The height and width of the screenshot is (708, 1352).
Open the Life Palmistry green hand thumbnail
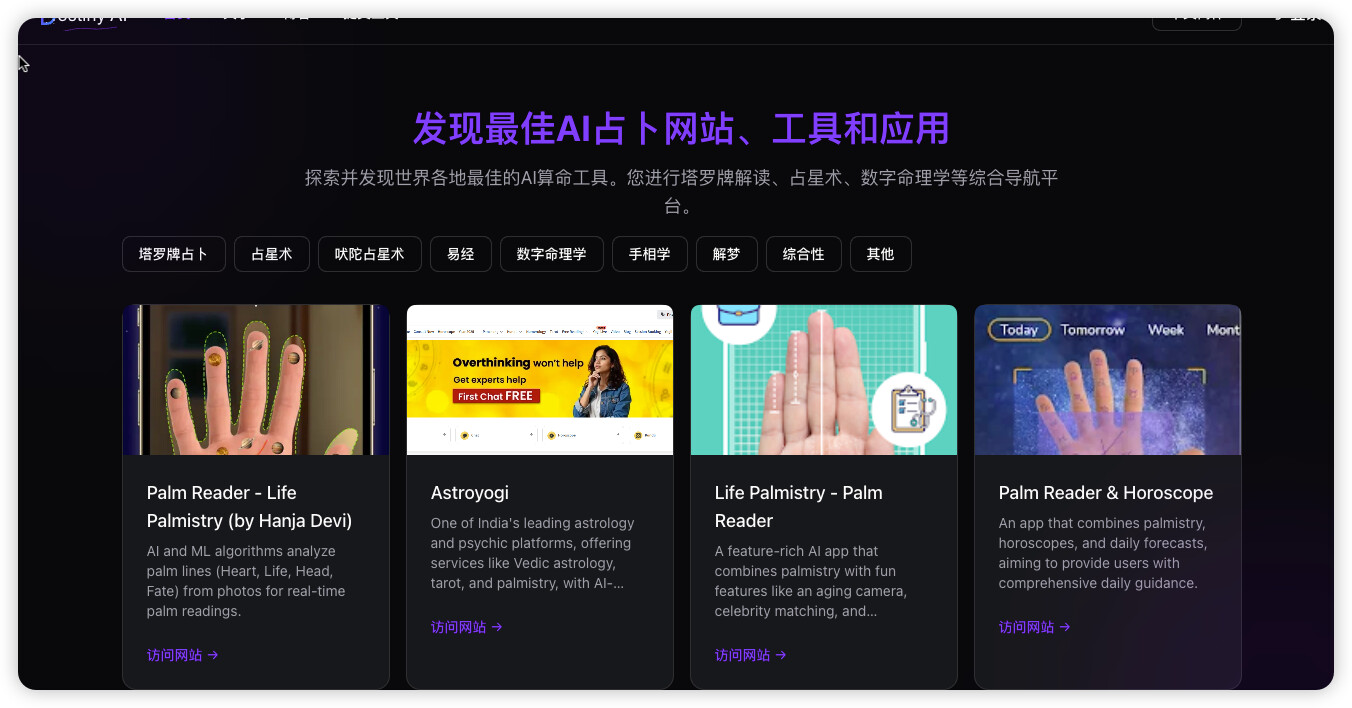point(824,380)
